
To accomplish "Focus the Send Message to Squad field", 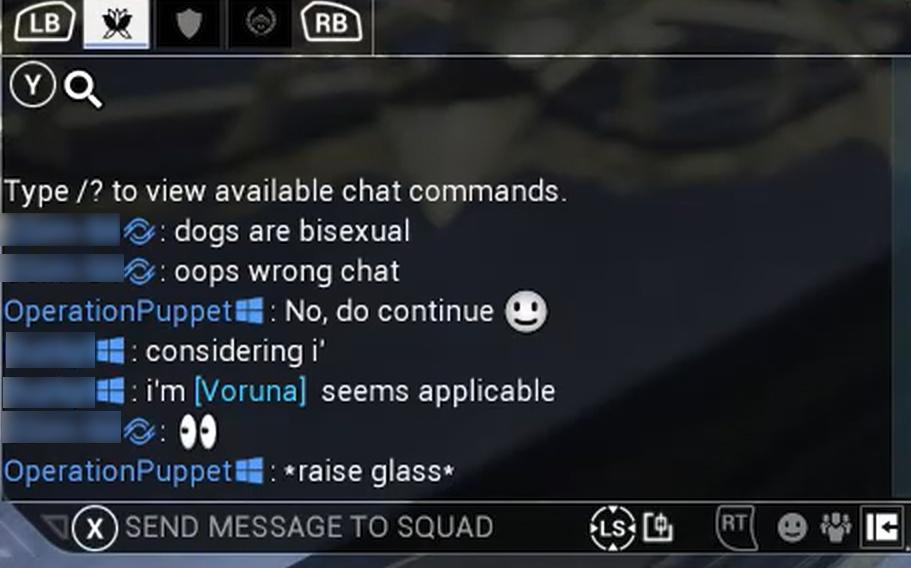I will pyautogui.click(x=309, y=527).
